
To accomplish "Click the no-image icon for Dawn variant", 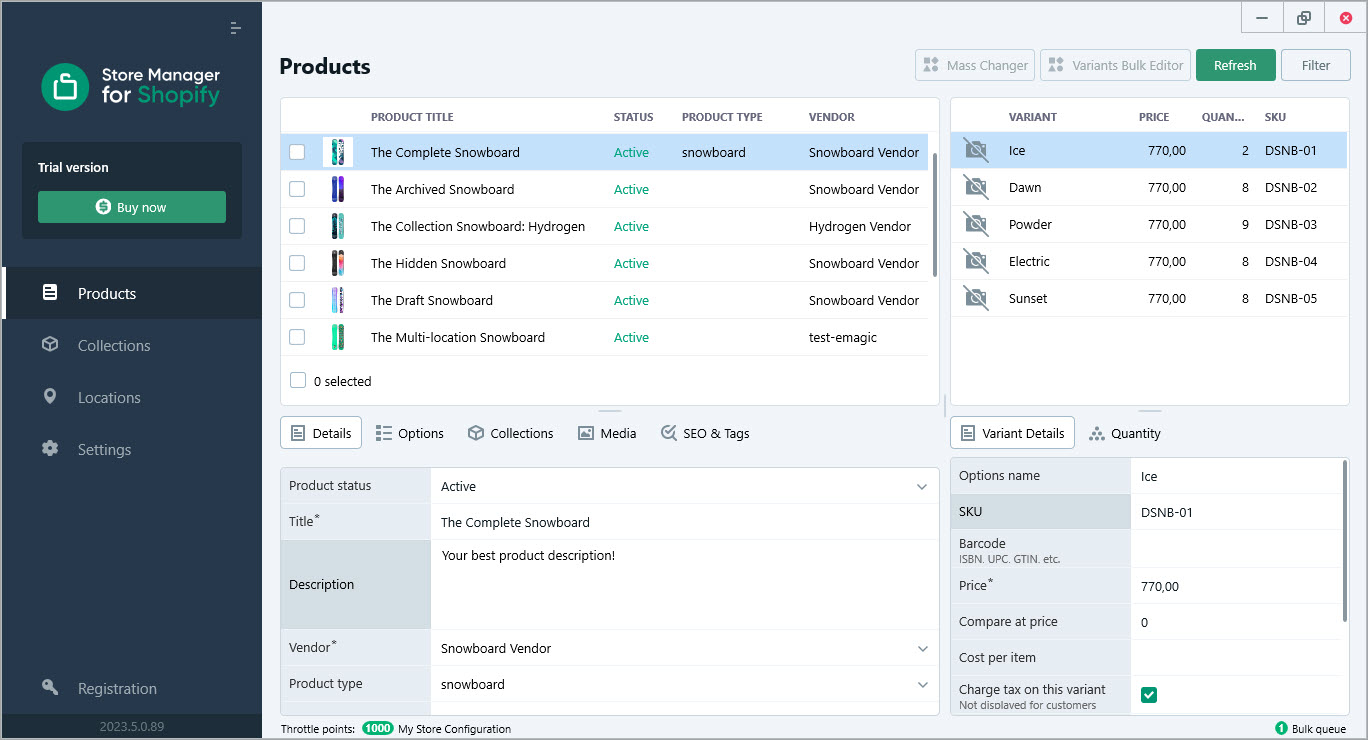I will [975, 187].
